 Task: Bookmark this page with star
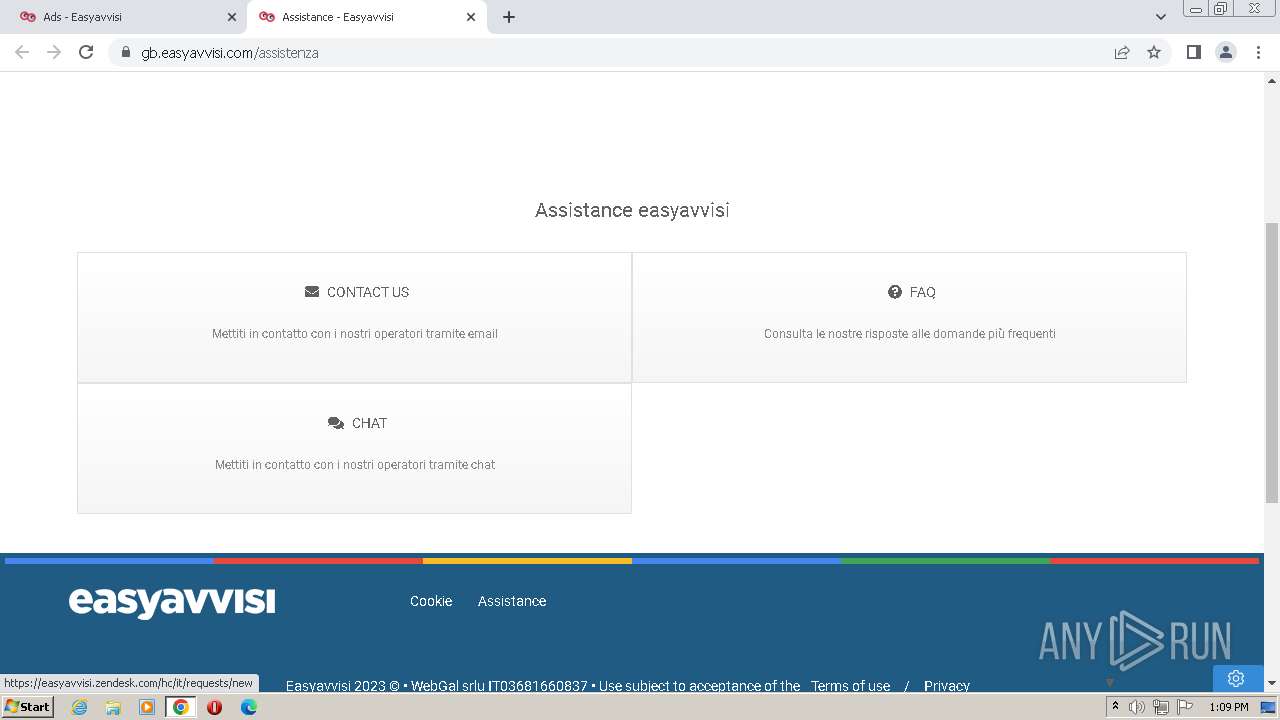pyautogui.click(x=1154, y=52)
